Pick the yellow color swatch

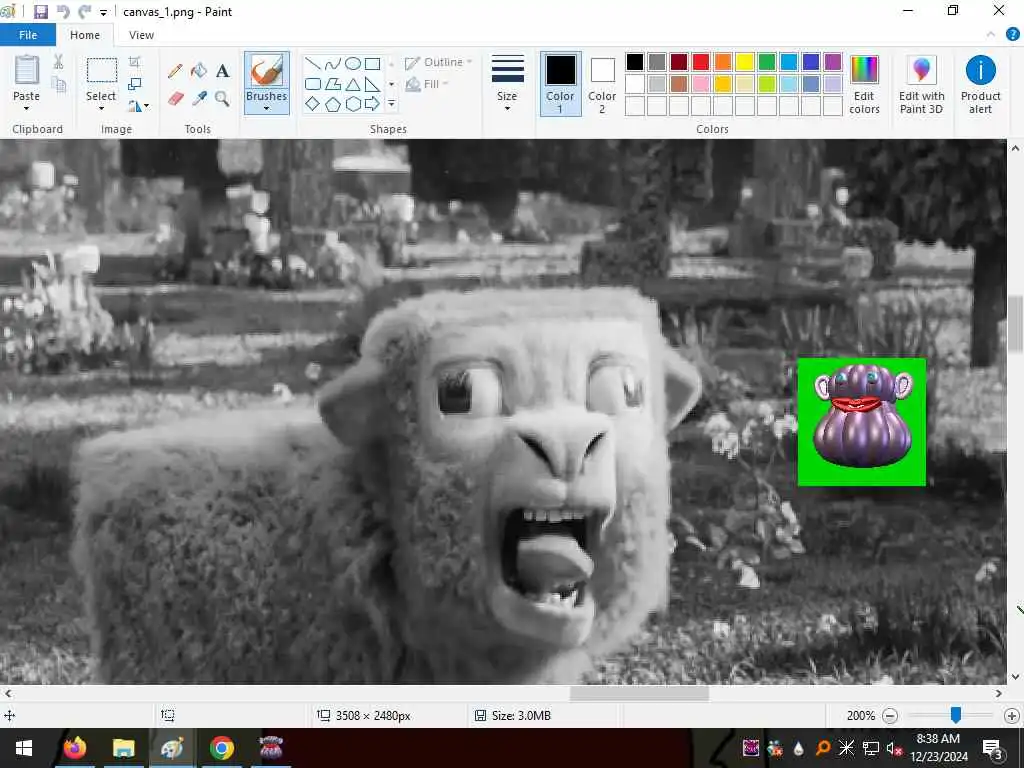pyautogui.click(x=744, y=62)
